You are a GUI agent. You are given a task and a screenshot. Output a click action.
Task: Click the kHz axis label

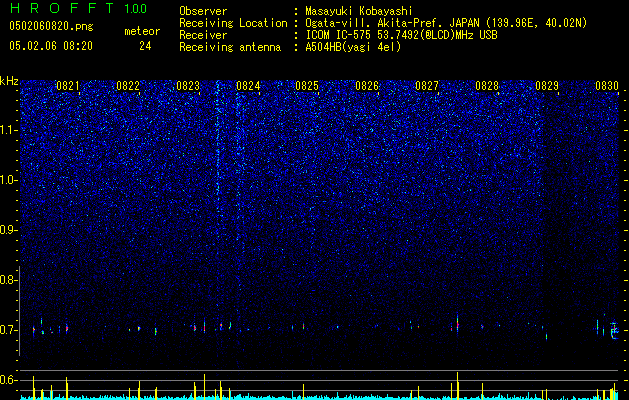(x=9, y=81)
